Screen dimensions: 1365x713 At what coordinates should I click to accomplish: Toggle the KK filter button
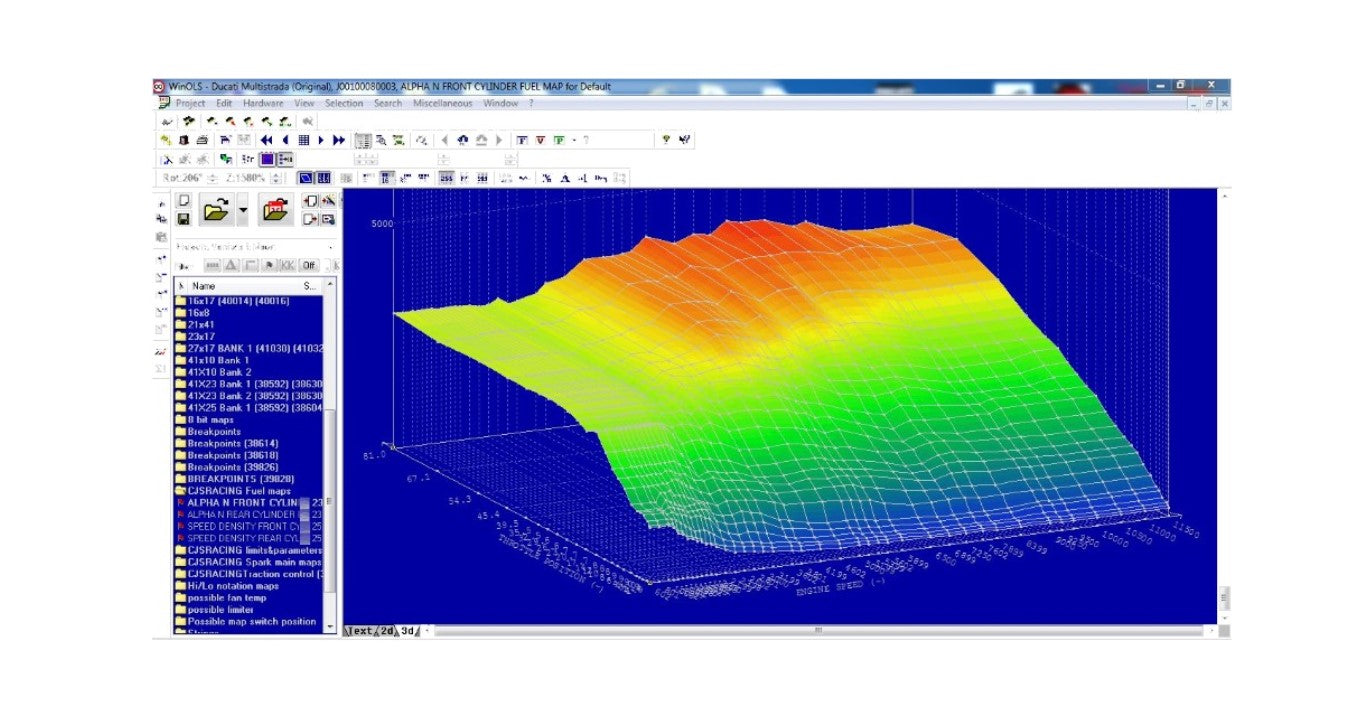(287, 265)
